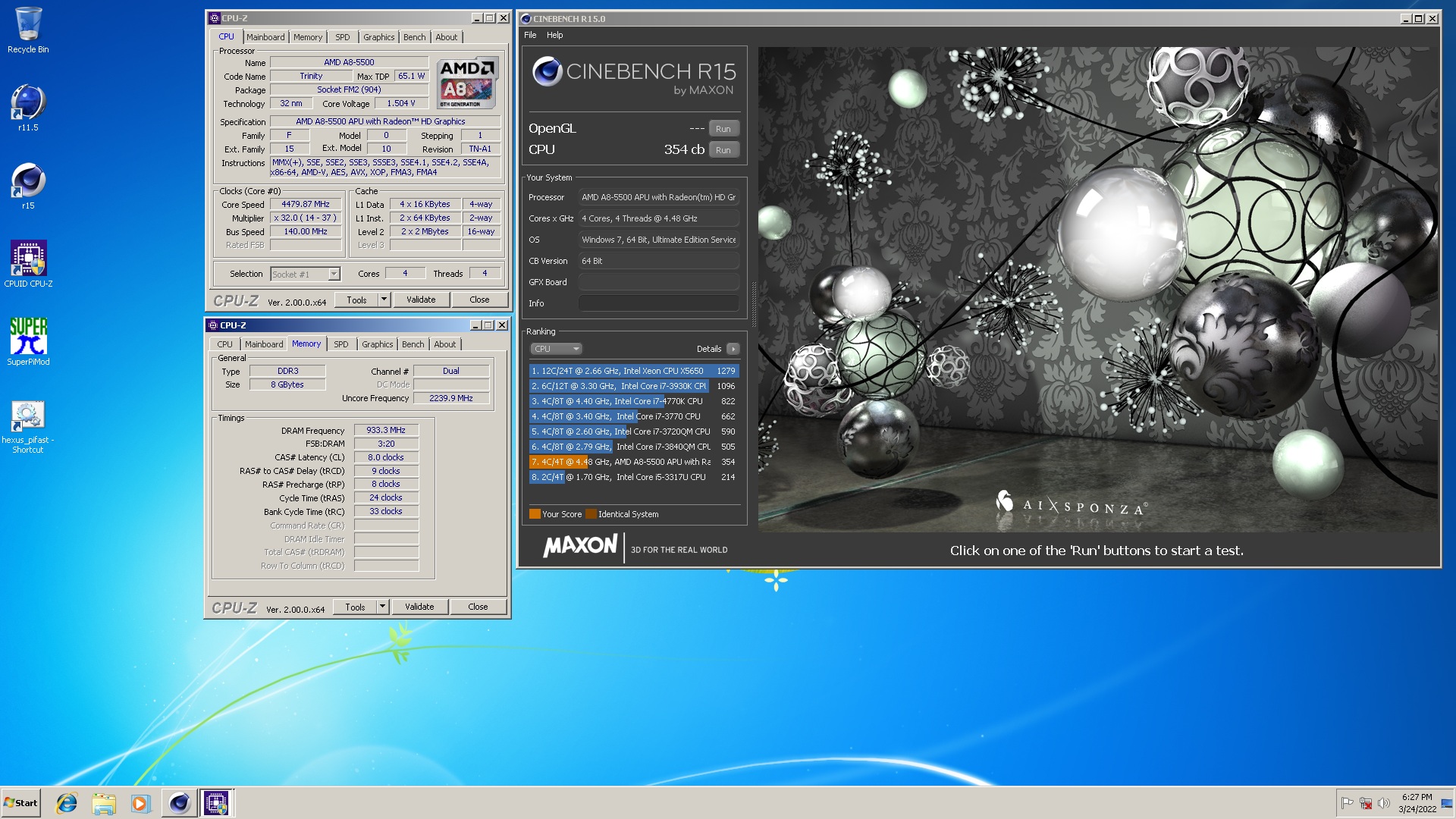Click the CPU-Z icon in the Memory window's title bar
Screen dimensions: 1456x819
(x=213, y=325)
